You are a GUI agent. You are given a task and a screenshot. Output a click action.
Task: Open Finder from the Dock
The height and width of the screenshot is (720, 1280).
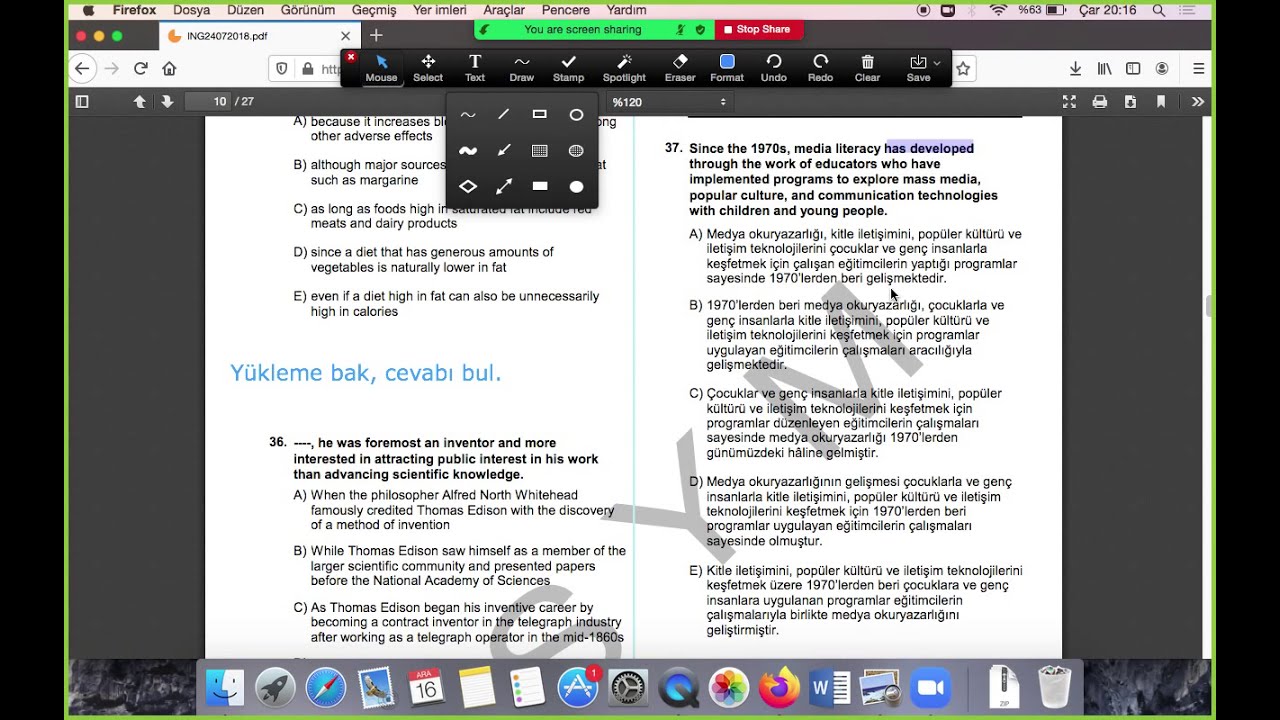[224, 688]
